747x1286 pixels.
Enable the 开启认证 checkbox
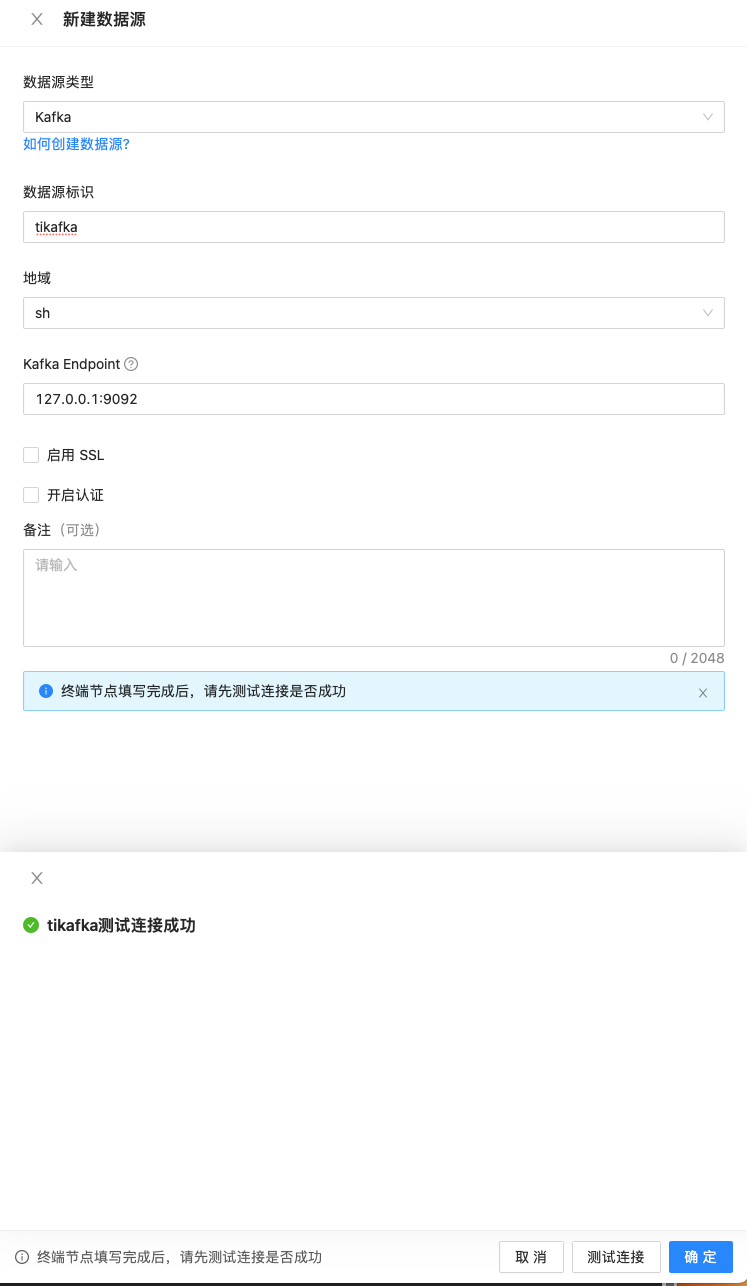(31, 495)
